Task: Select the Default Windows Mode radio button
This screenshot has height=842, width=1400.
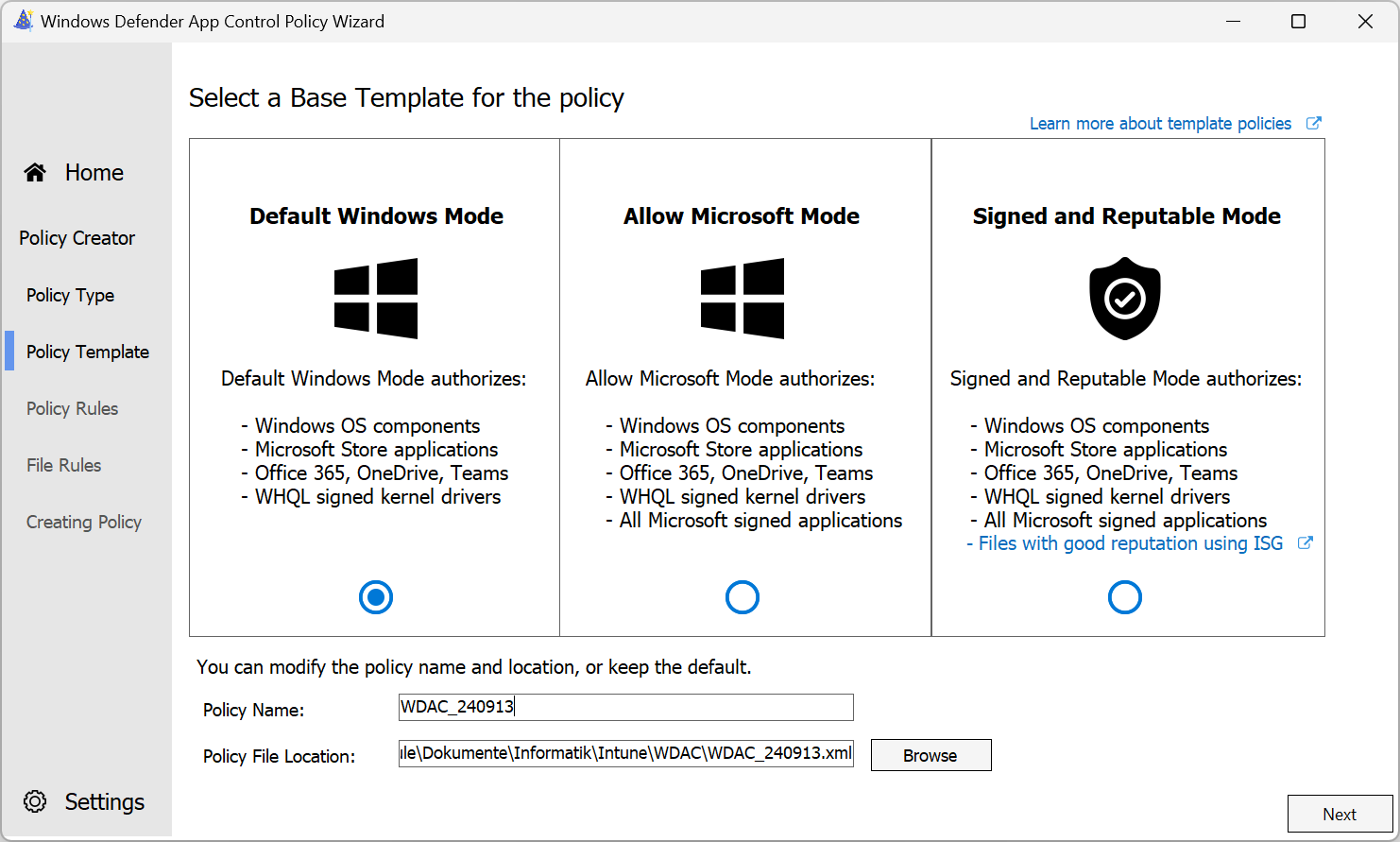Action: (376, 597)
